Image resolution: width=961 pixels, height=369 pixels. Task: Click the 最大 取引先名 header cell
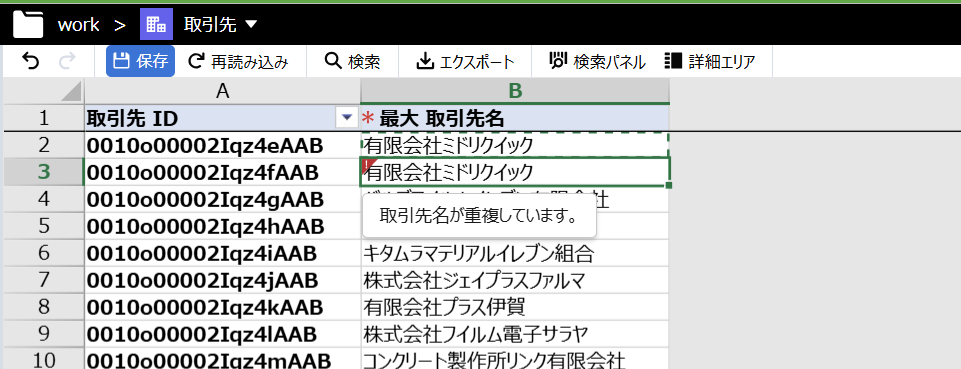[515, 118]
